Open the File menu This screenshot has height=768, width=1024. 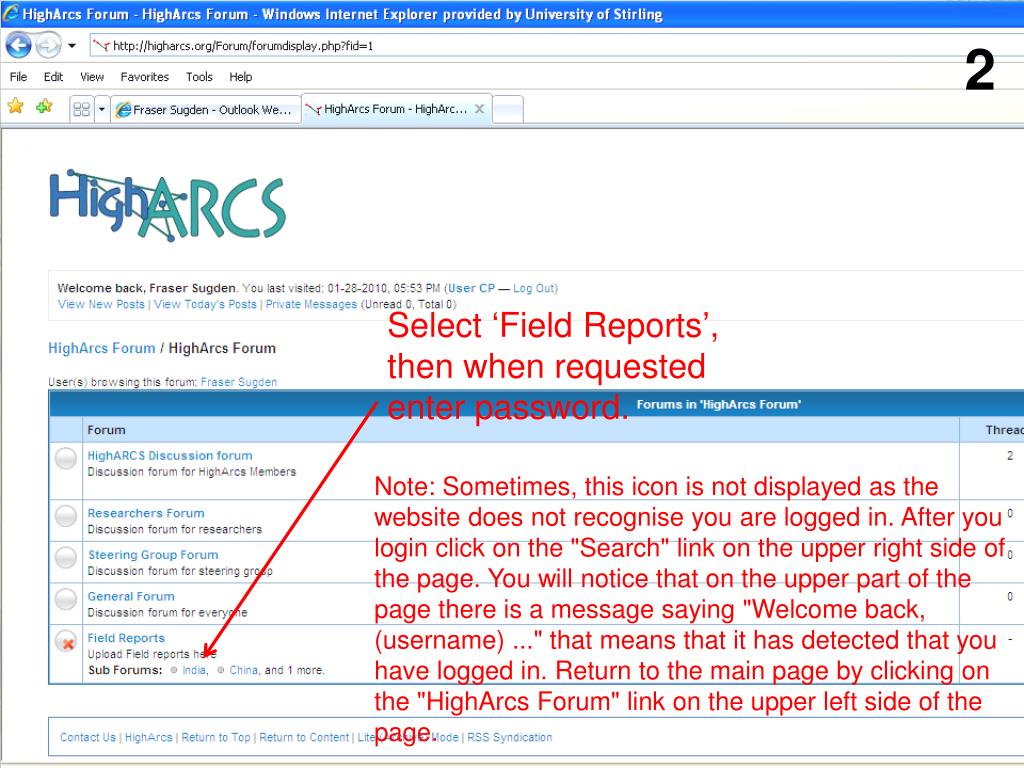18,77
